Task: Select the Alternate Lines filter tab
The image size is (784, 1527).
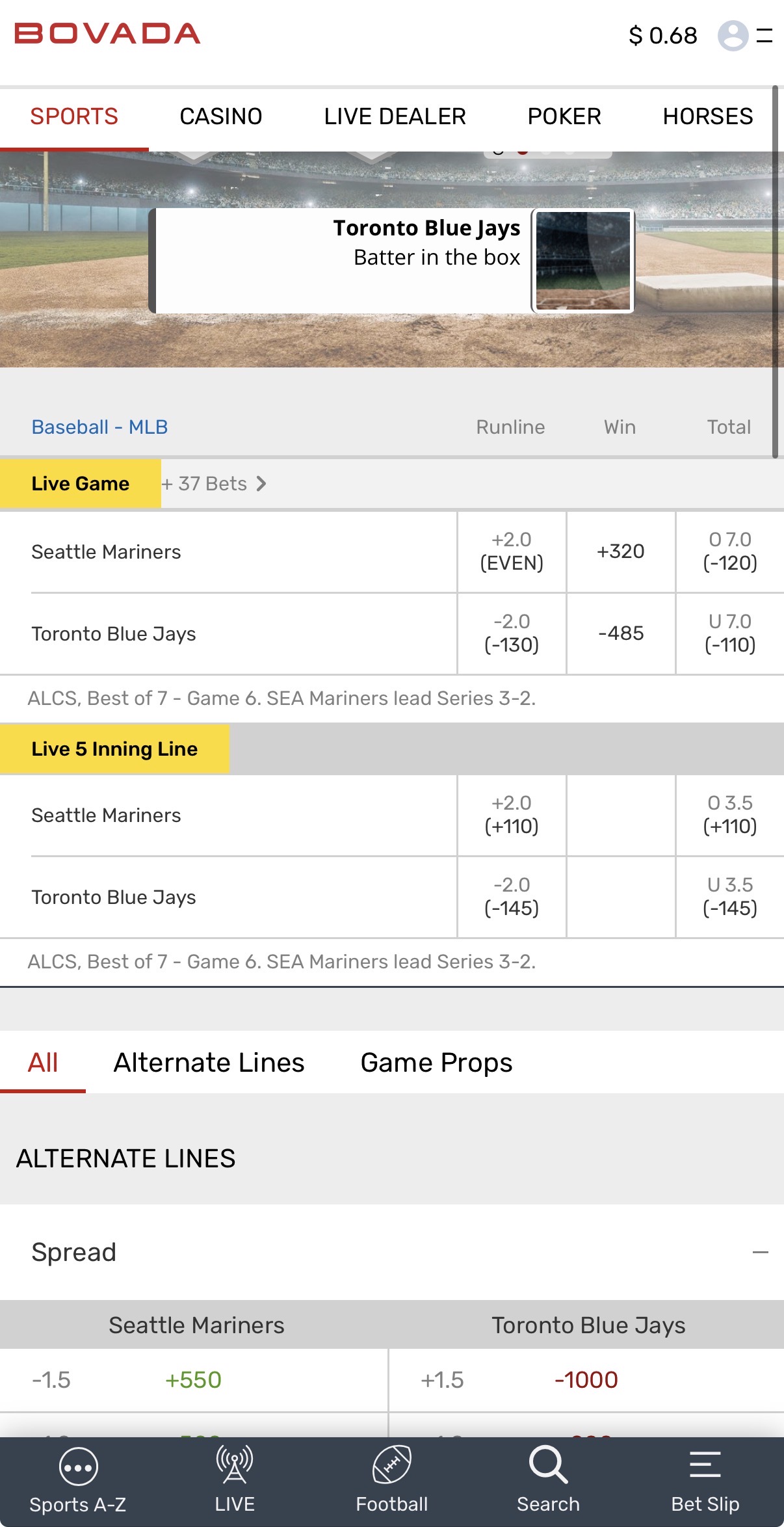Action: click(209, 1063)
